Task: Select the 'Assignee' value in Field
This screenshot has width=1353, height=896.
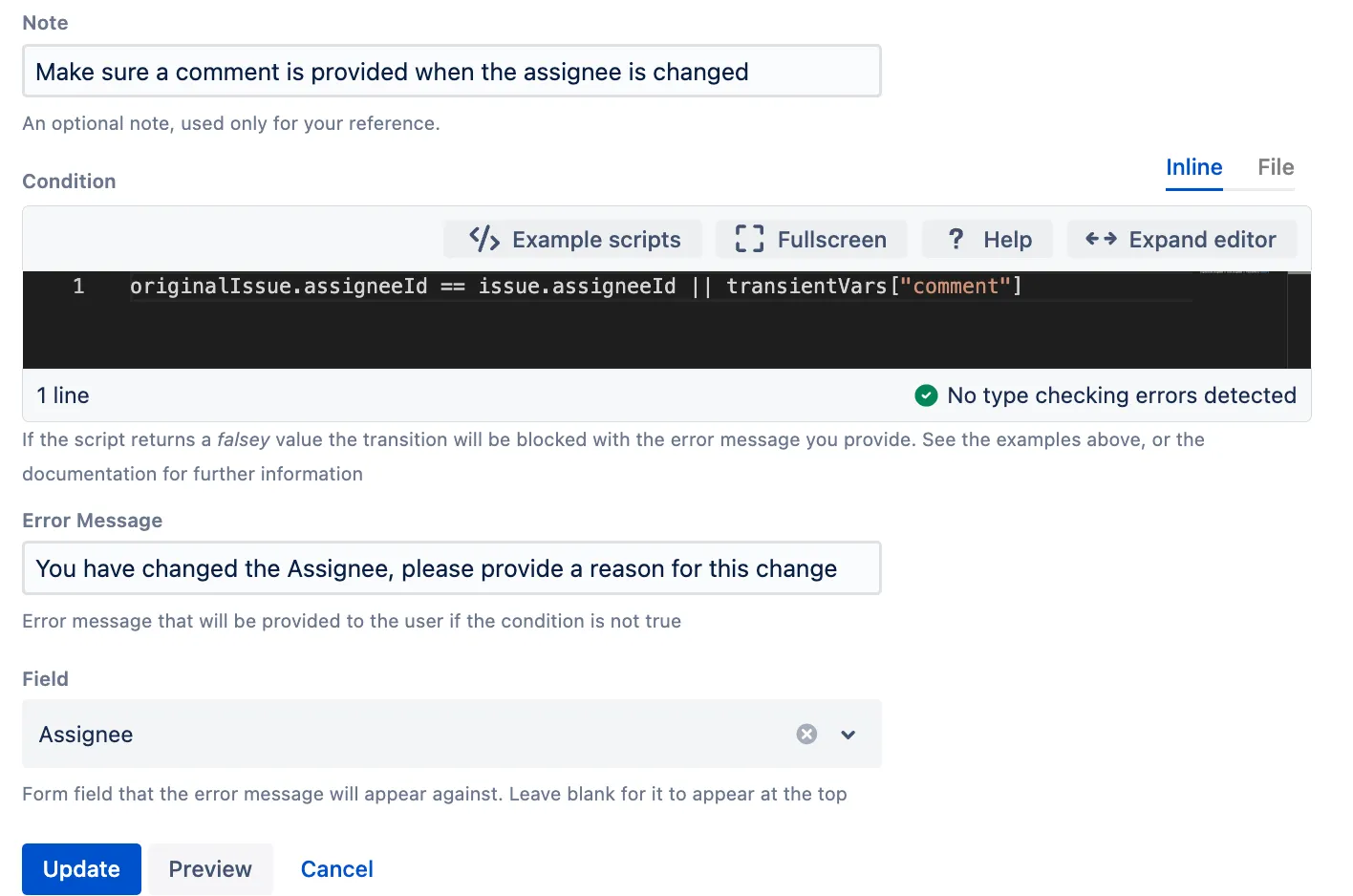Action: pyautogui.click(x=86, y=735)
